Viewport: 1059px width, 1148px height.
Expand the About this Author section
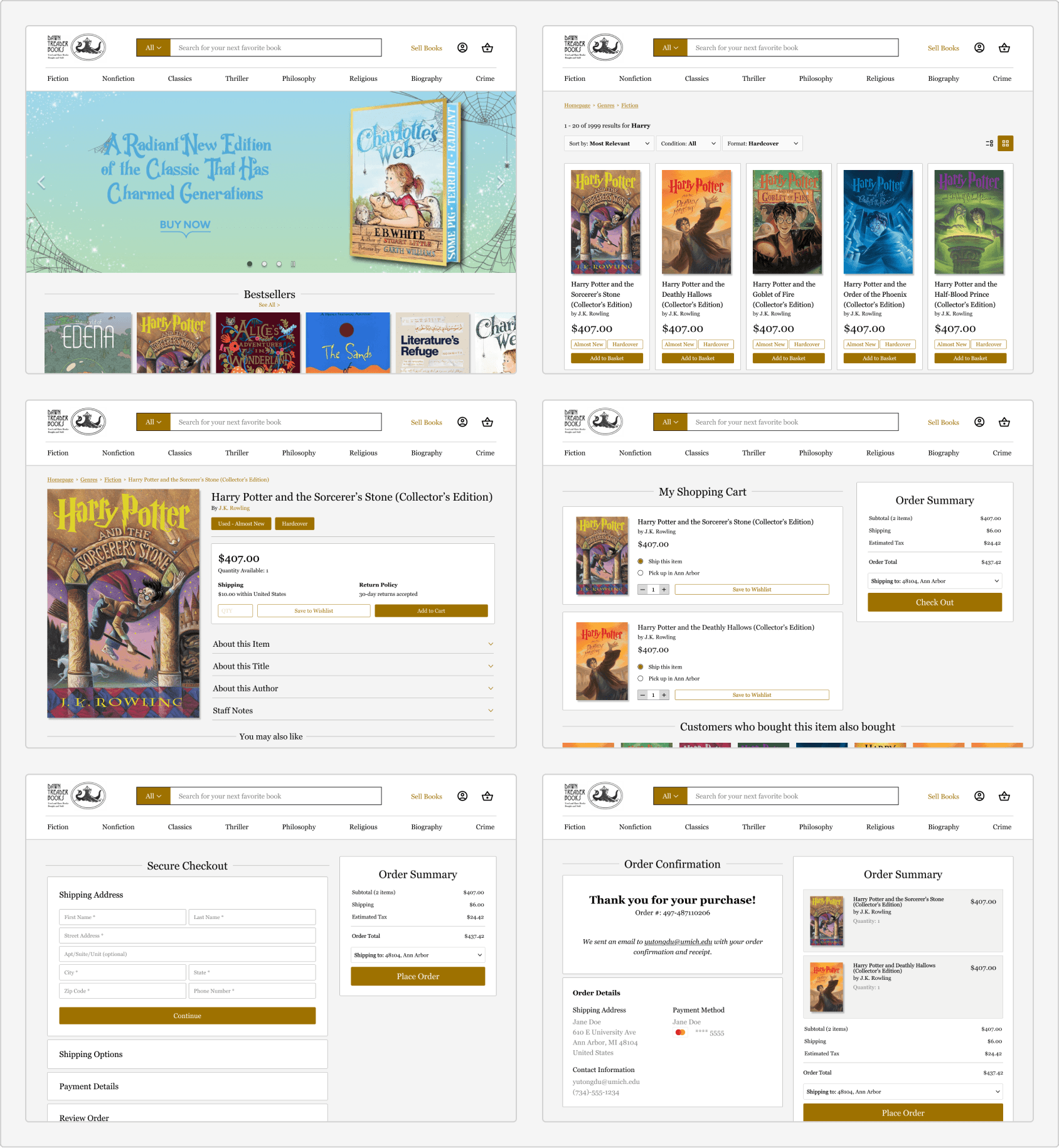tap(353, 688)
